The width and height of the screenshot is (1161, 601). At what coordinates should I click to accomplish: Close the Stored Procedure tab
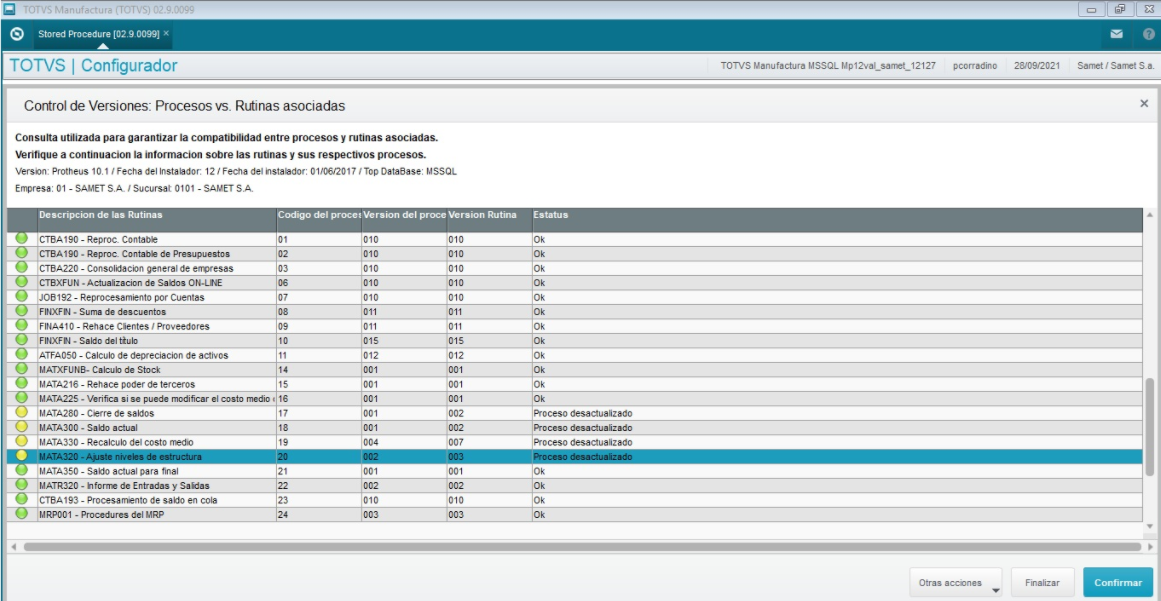166,33
